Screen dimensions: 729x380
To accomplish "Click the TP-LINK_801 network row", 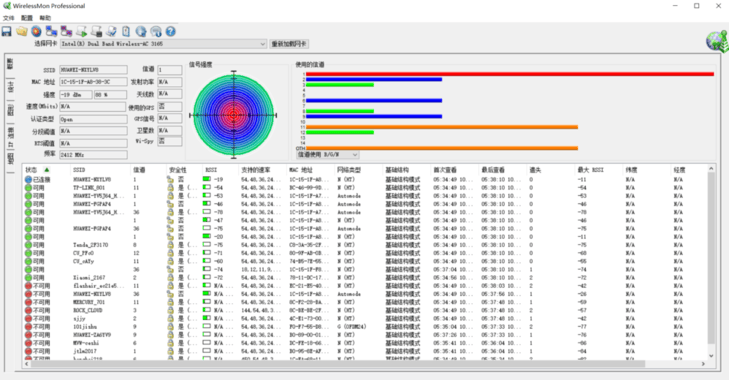I will (x=367, y=187).
